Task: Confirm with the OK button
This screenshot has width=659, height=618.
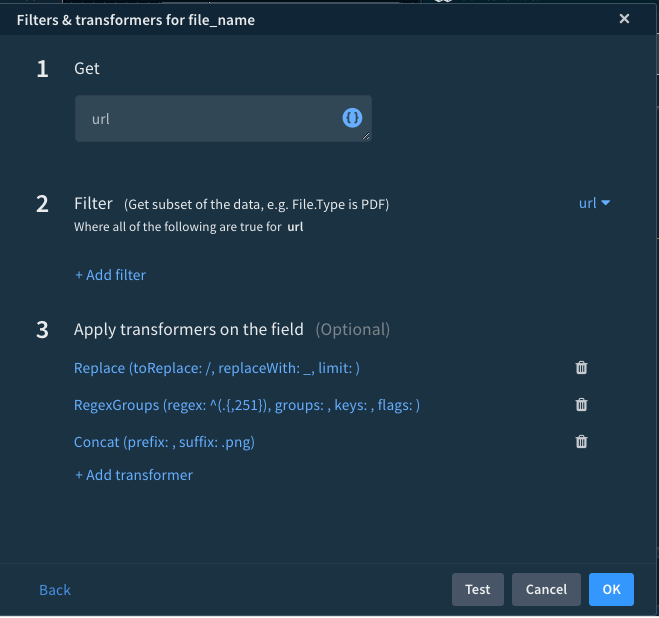Action: tap(611, 589)
